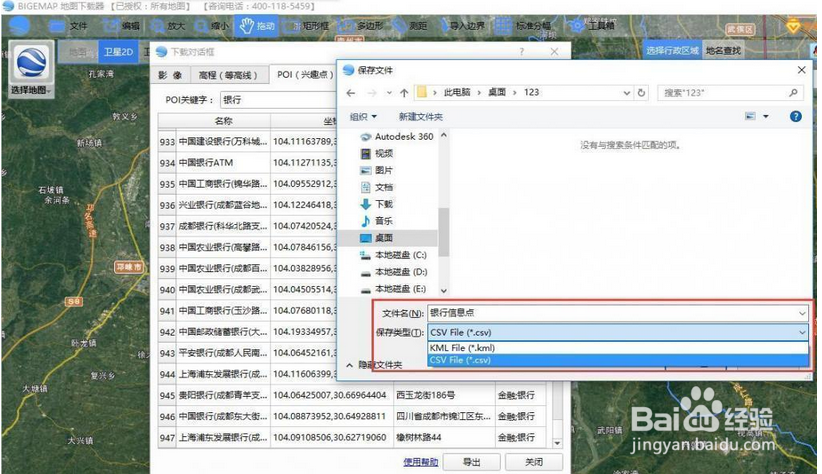Select row 947 上海浦东发展银行
This screenshot has width=822, height=474.
pyautogui.click(x=352, y=437)
